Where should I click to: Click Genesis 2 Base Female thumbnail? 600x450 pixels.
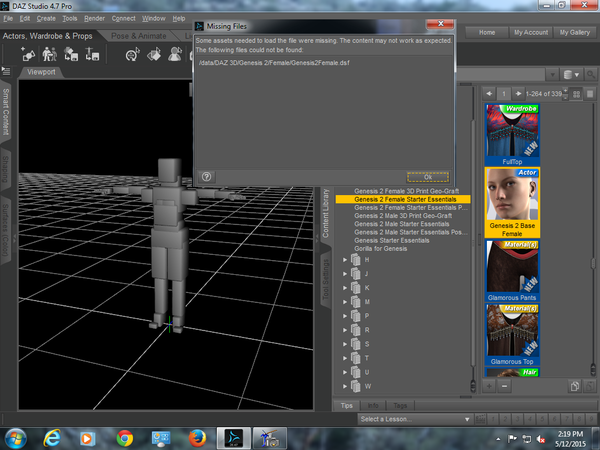[x=512, y=202]
